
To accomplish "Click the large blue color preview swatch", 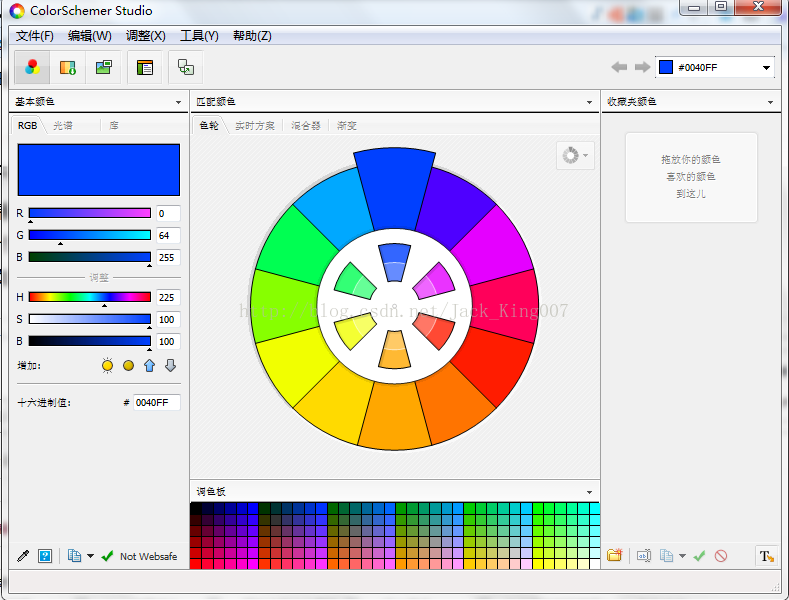I will click(99, 170).
